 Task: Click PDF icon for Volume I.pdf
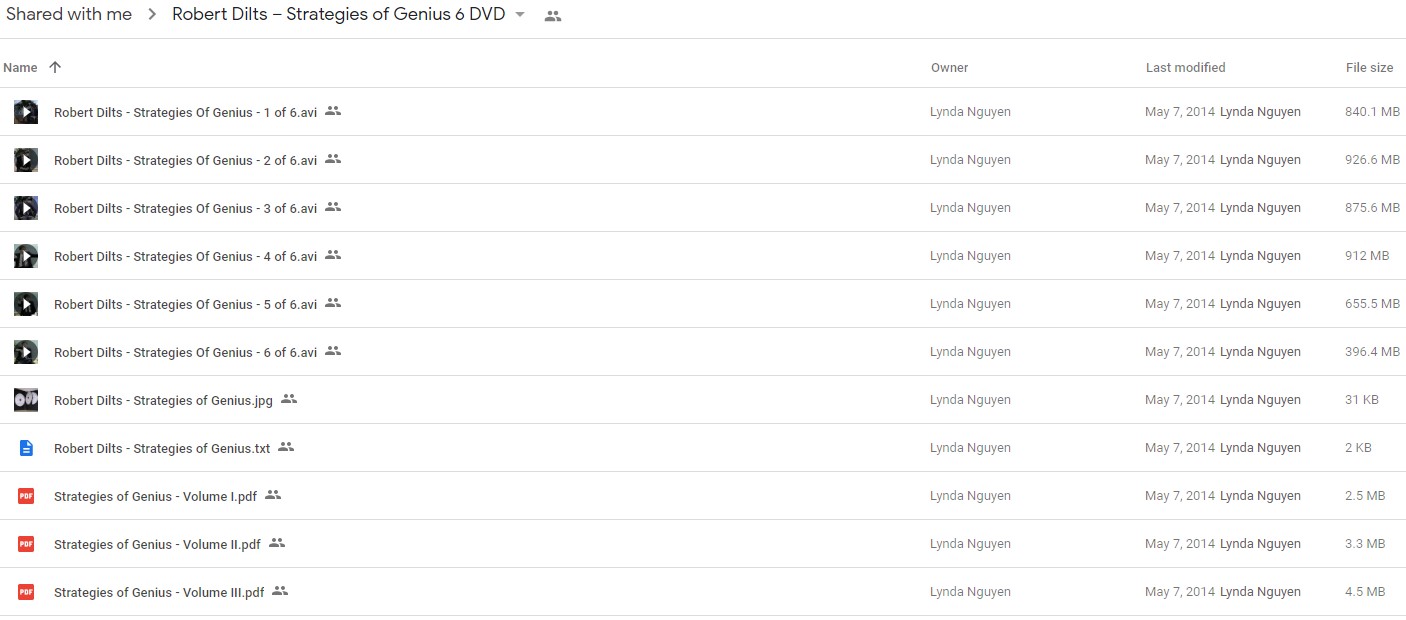(x=26, y=496)
